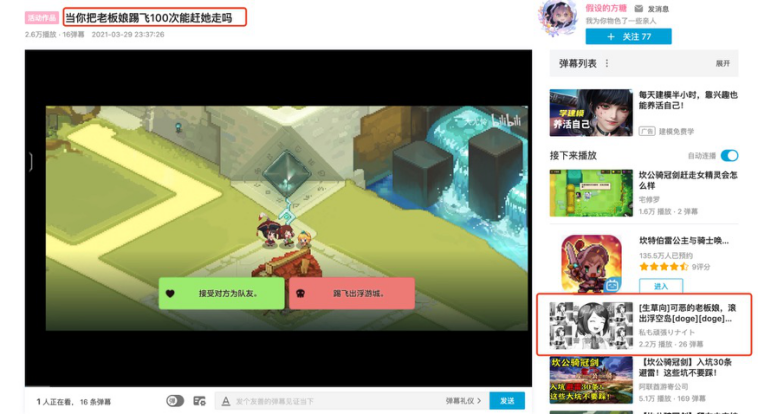Click the 2.6万播放 · 16弹幕 stats text
This screenshot has width=758, height=414.
[x=55, y=34]
